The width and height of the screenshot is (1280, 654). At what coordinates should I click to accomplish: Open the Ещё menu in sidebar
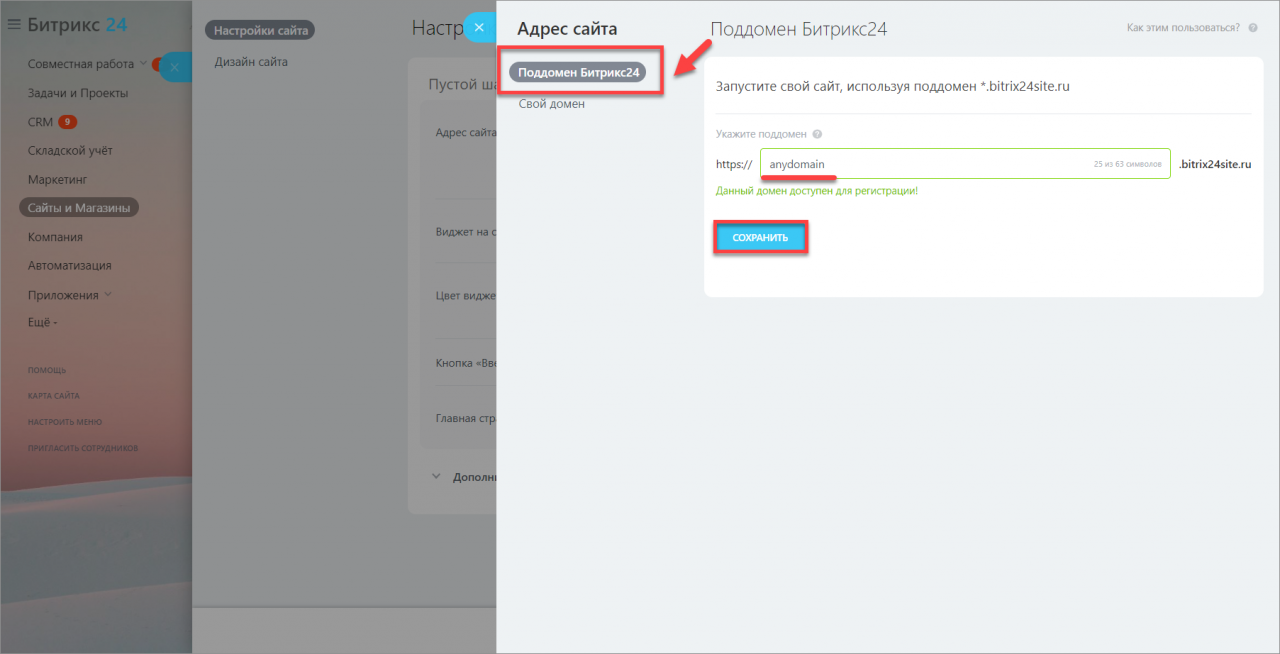click(x=43, y=323)
